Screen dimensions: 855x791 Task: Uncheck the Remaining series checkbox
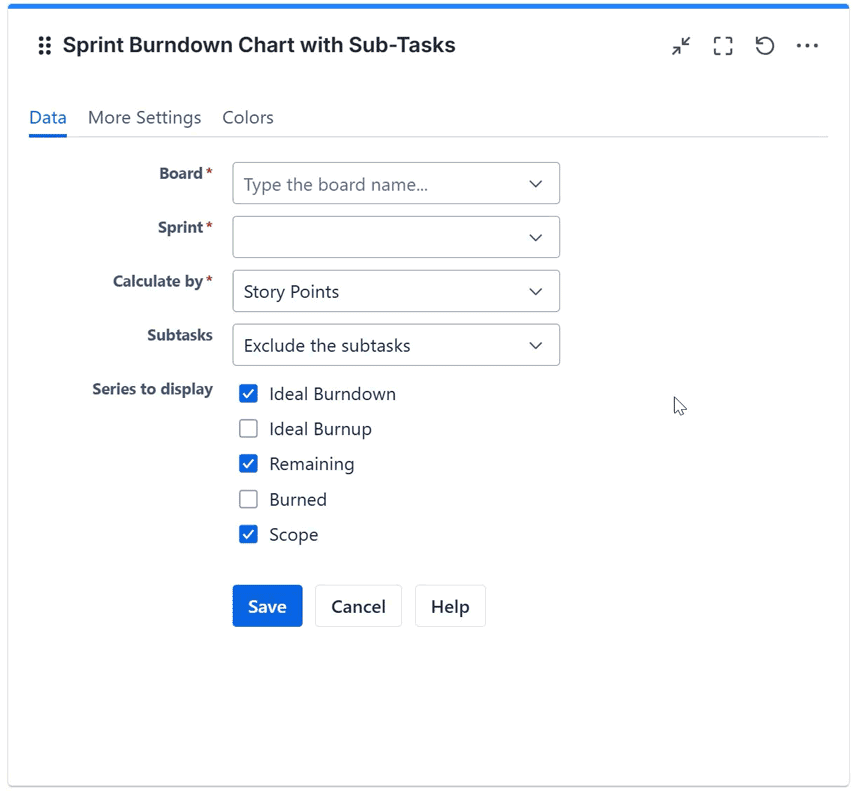[x=248, y=464]
